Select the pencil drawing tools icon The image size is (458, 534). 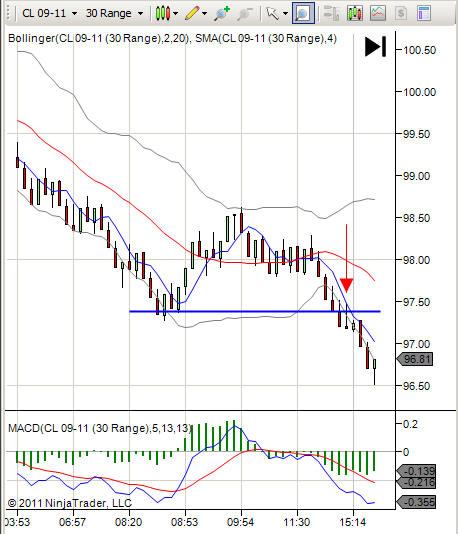pos(192,13)
